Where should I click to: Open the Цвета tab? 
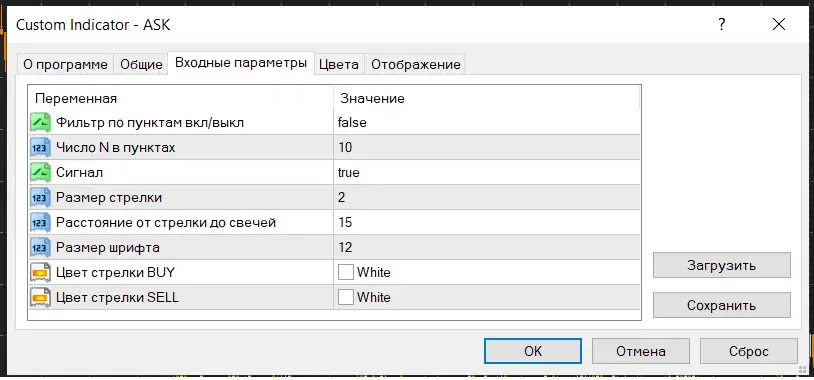(338, 64)
